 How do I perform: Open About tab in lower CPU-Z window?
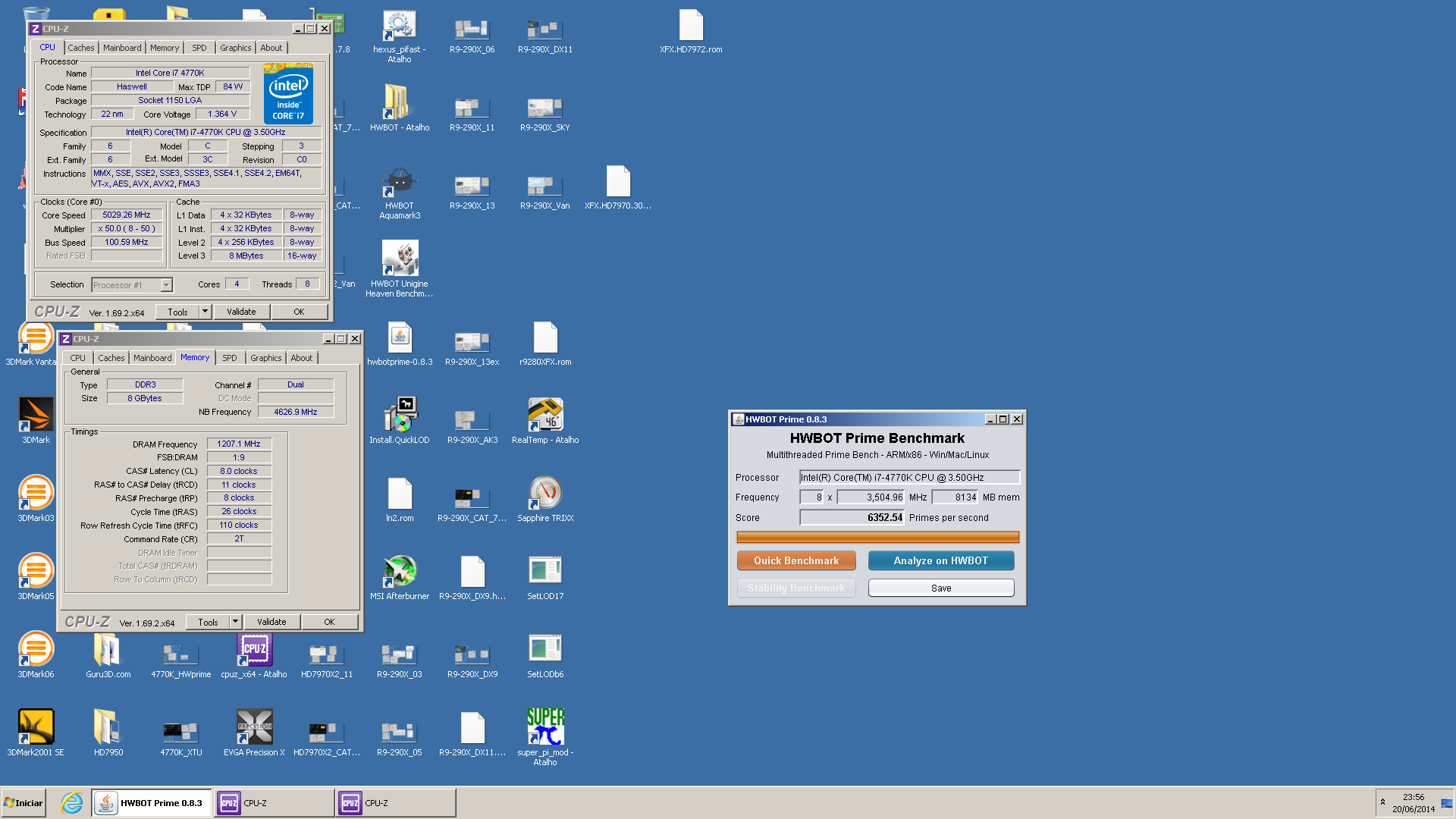coord(302,358)
